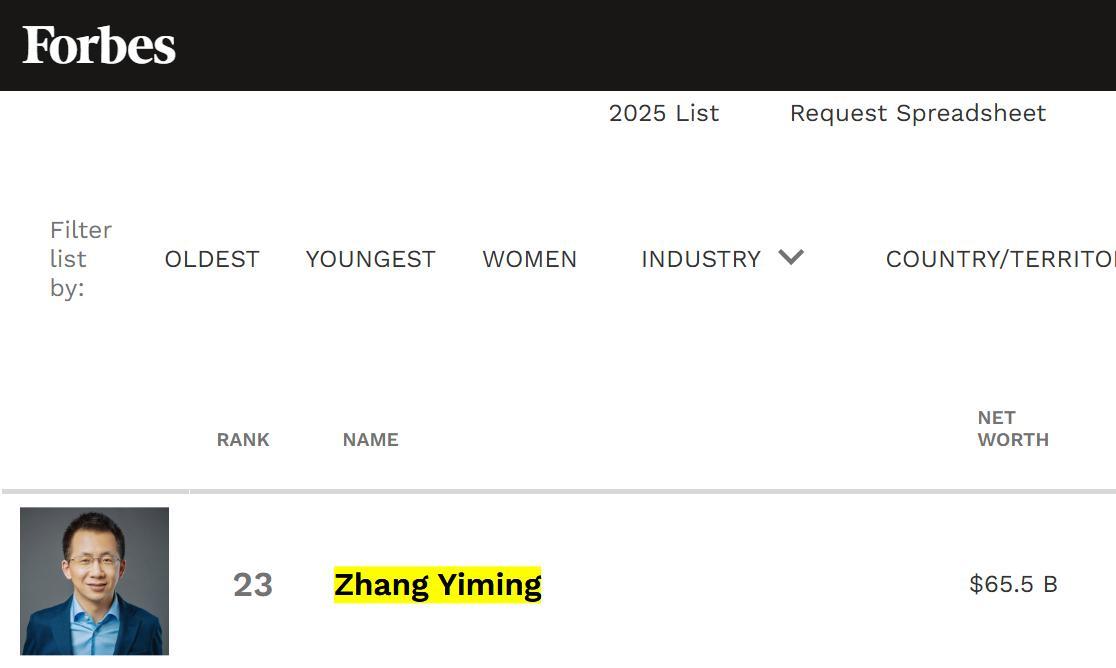Filter the list by WOMEN
Viewport: 1116px width, 668px height.
529,259
